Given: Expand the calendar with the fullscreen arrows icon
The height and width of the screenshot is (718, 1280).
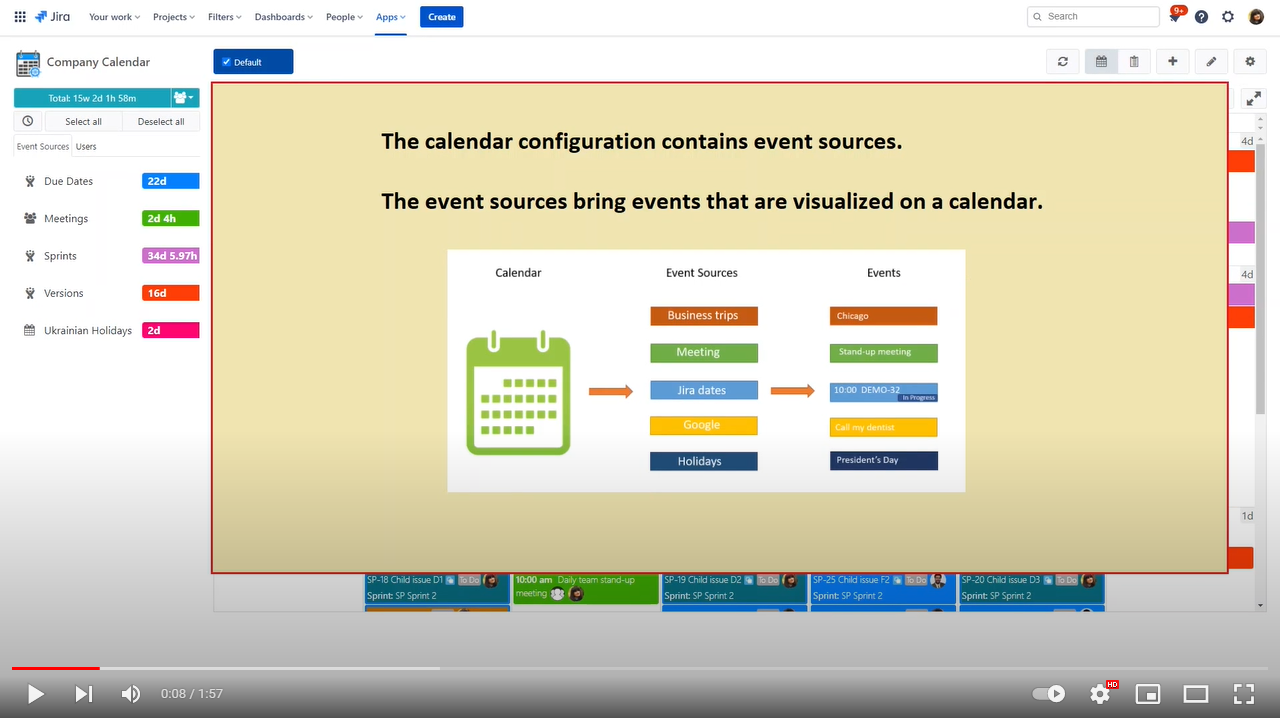Looking at the screenshot, I should pos(1253,98).
